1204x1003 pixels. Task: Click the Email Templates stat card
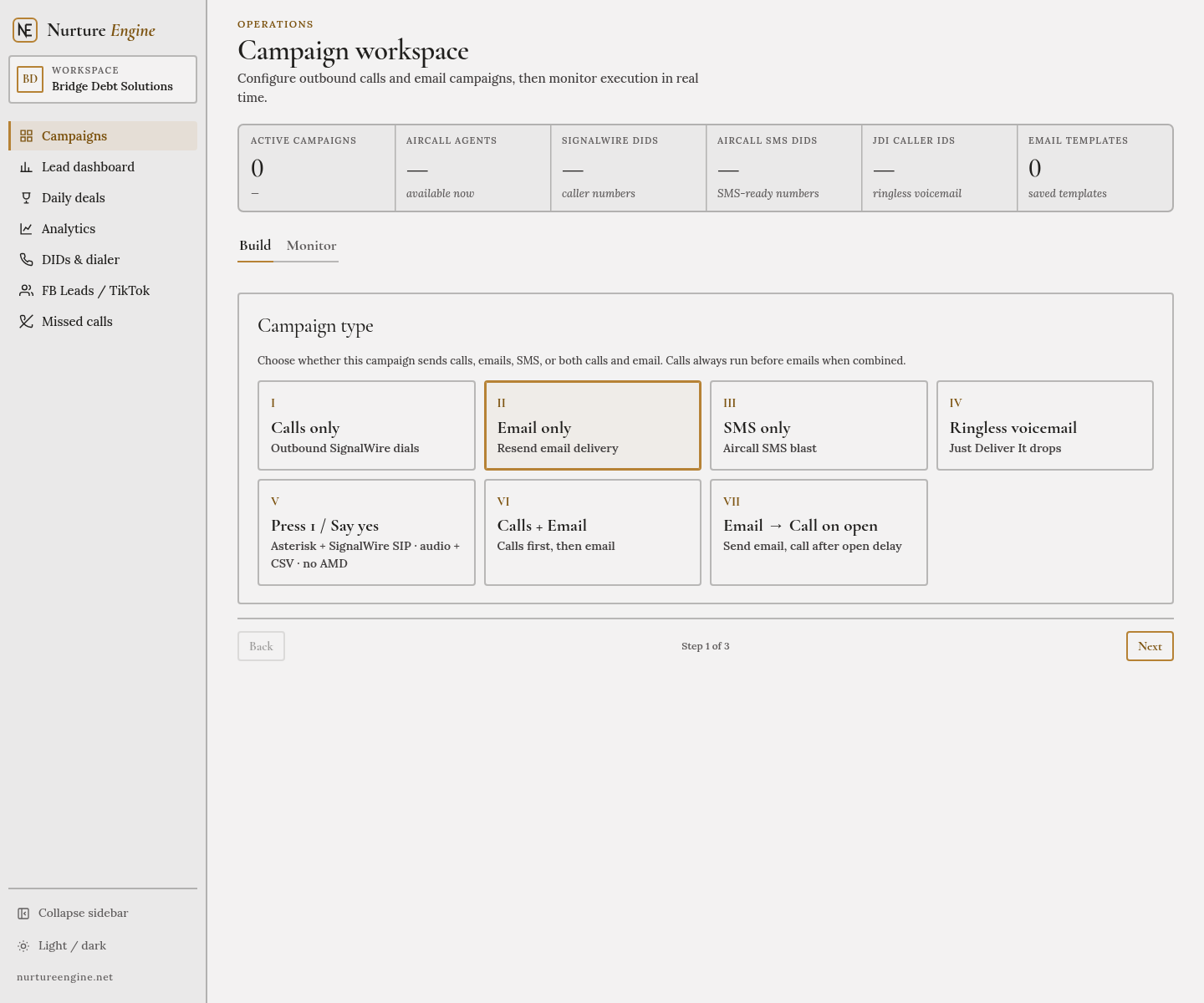1094,168
